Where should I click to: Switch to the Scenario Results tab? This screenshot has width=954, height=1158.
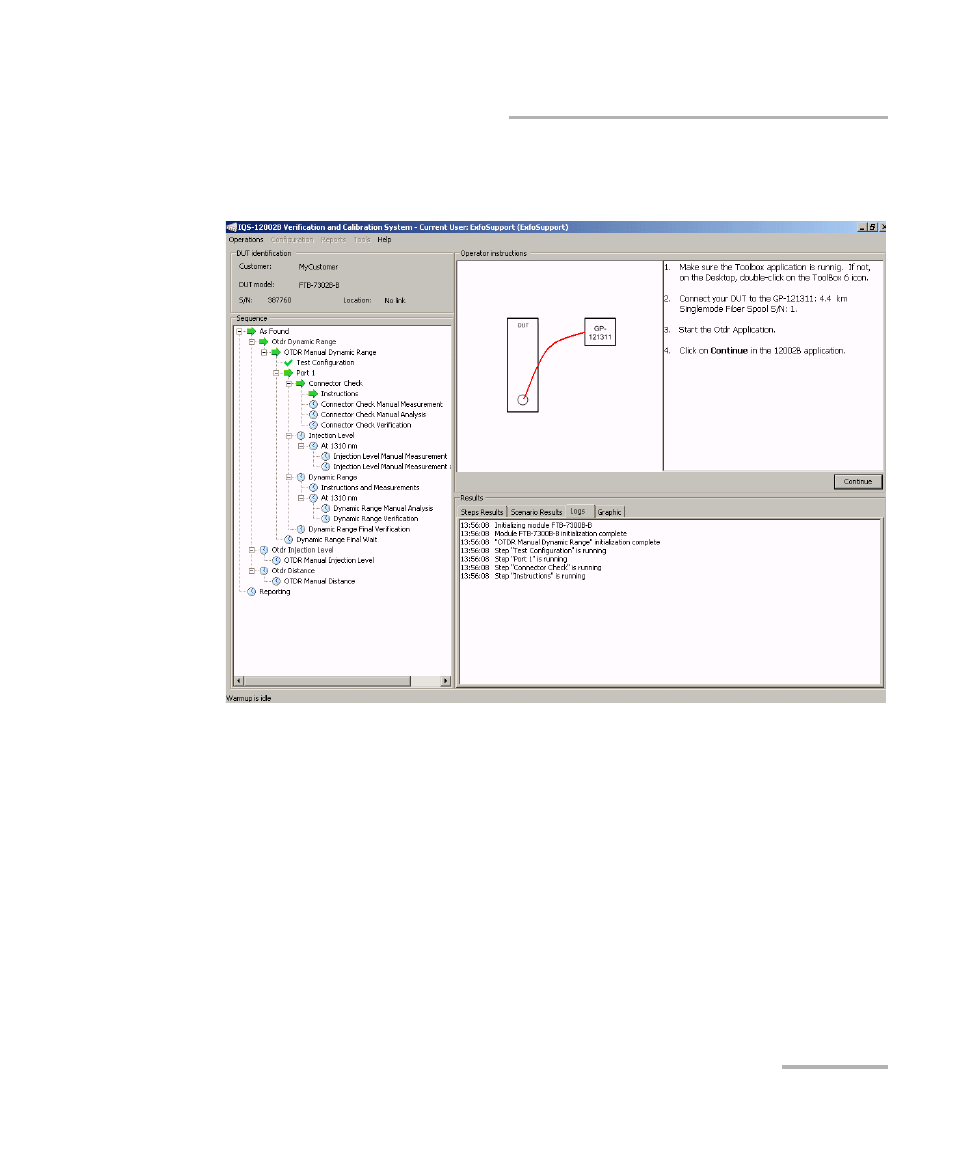point(537,512)
